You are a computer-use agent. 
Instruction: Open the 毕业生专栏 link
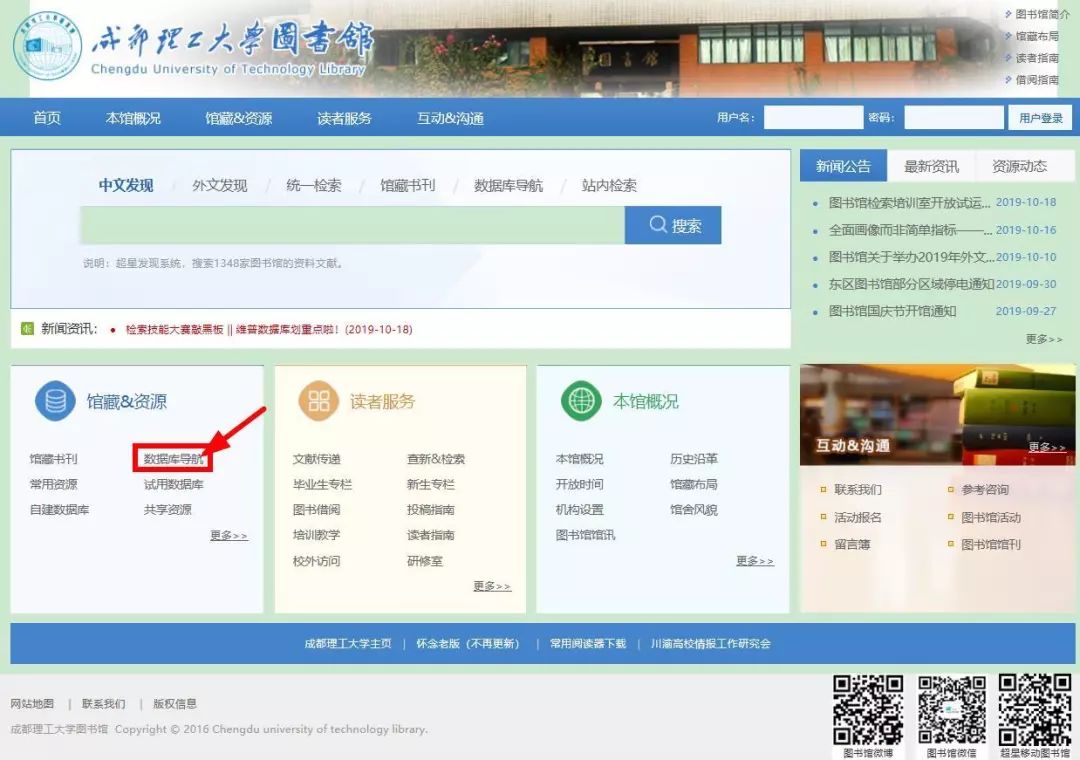pyautogui.click(x=322, y=484)
